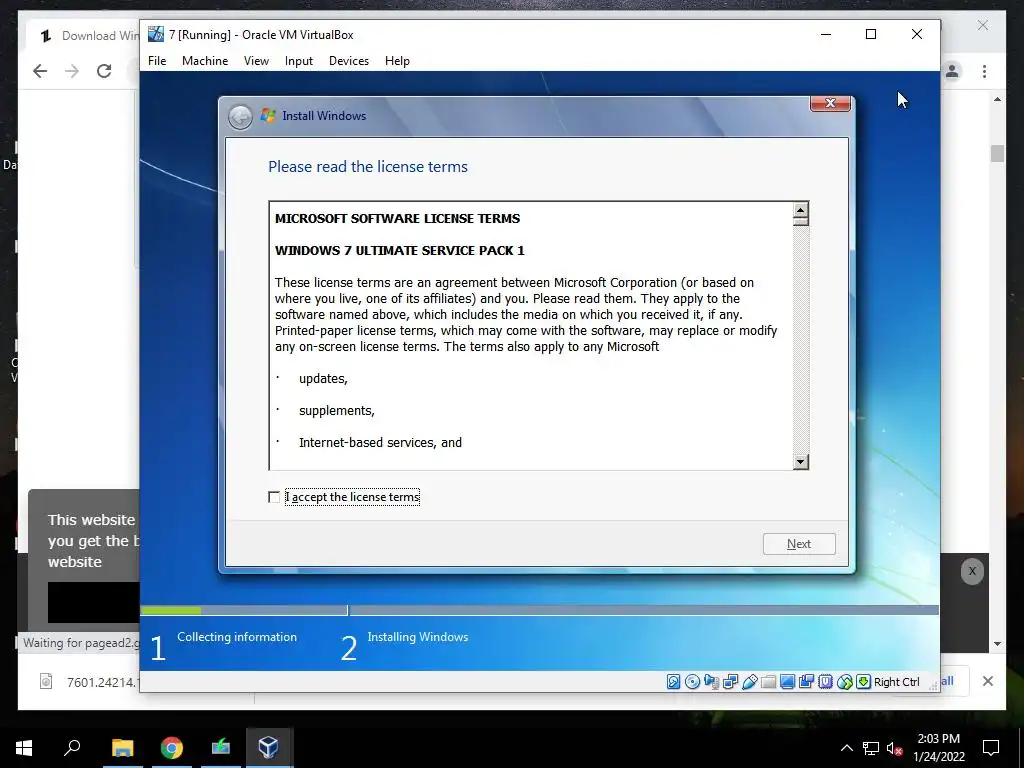The height and width of the screenshot is (768, 1024).
Task: Click the mouse integration status icon
Action: pos(844,682)
